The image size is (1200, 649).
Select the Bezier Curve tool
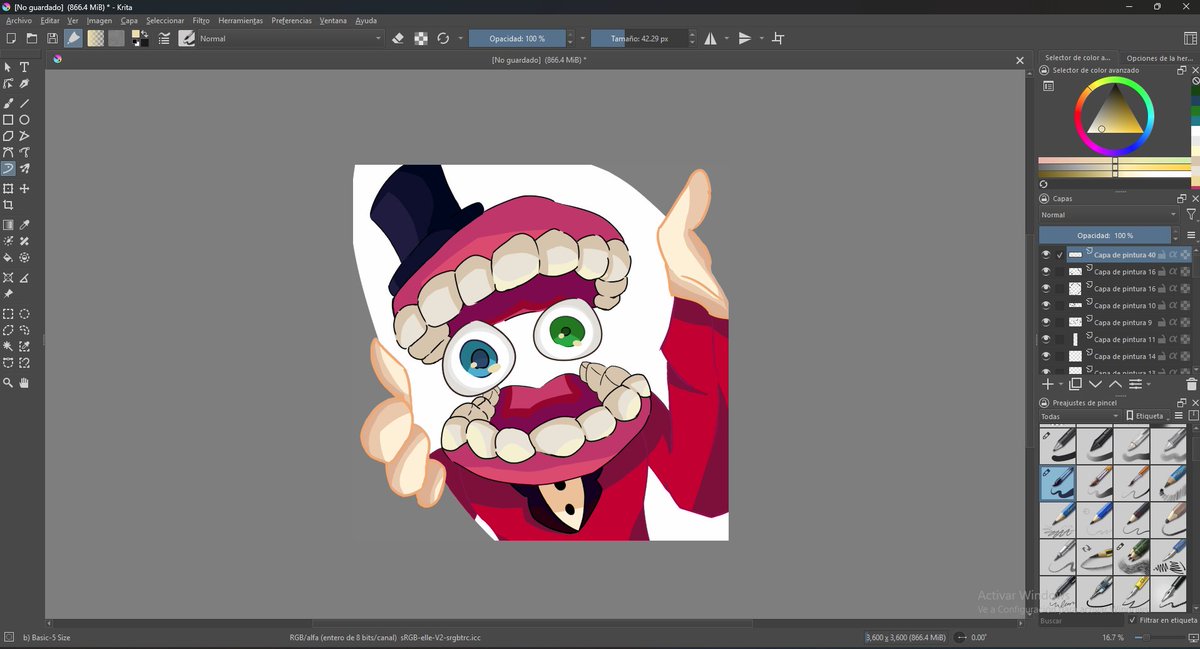pyautogui.click(x=8, y=152)
